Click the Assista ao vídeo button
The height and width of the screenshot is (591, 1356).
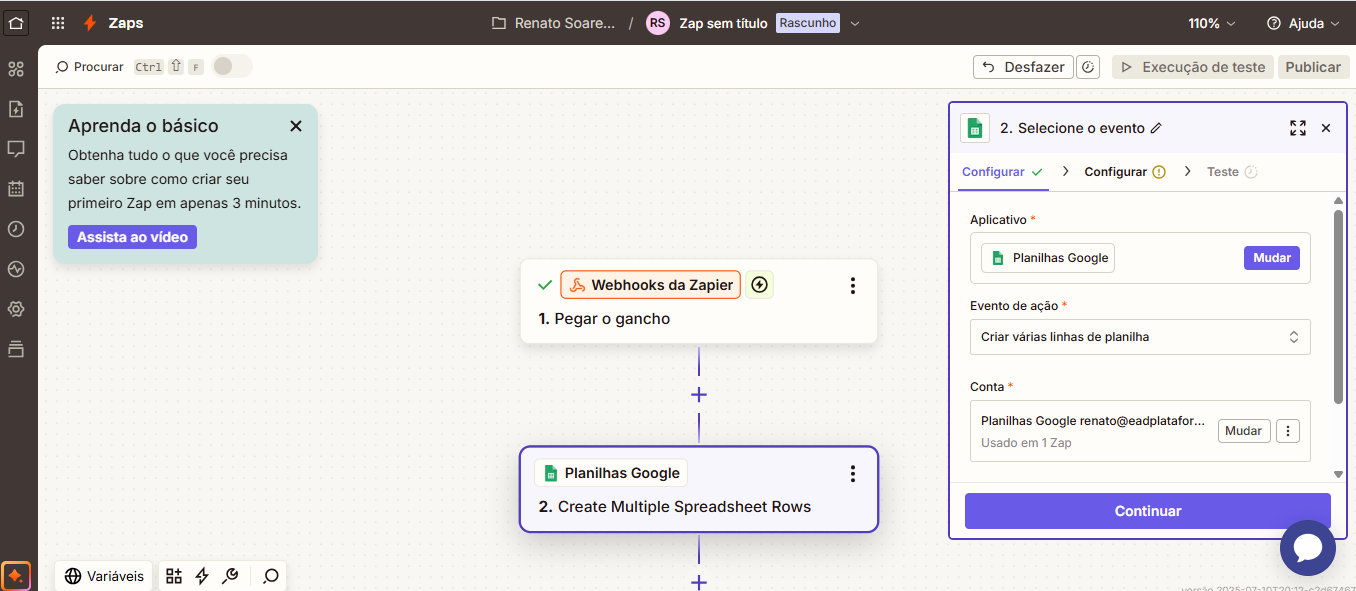[132, 237]
